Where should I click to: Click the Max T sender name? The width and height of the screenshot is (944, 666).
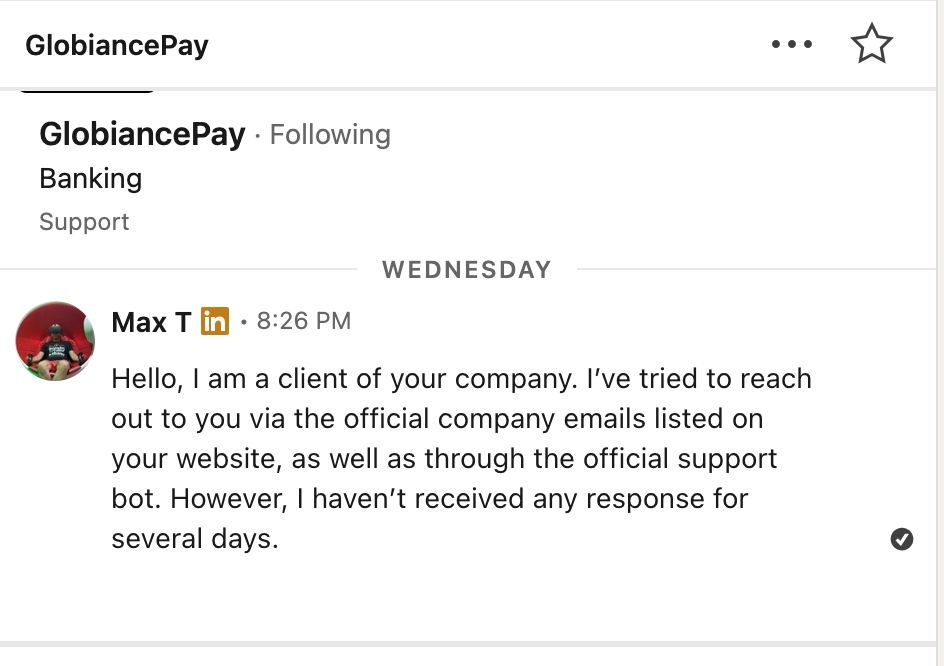click(151, 322)
